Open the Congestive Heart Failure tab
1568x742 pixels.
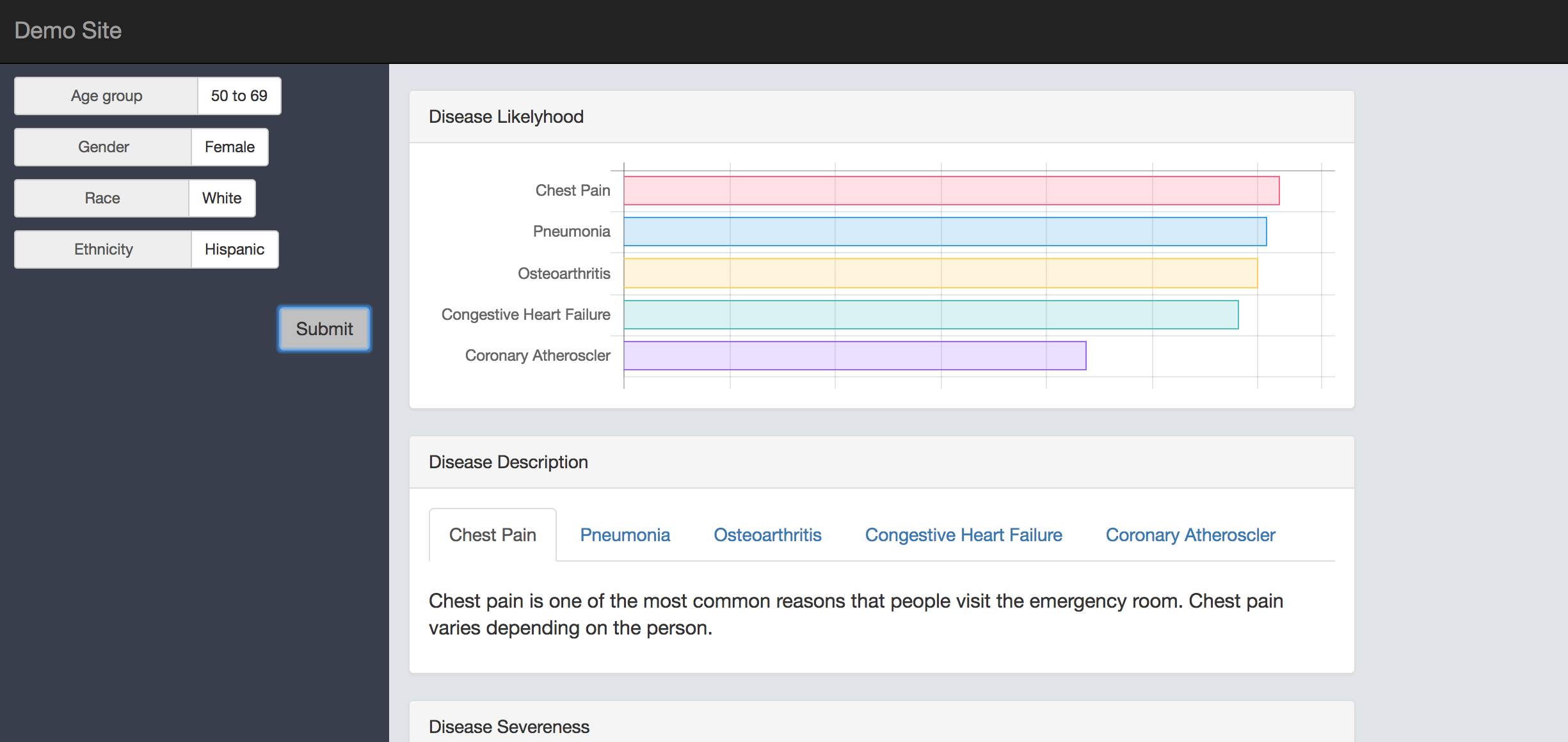click(963, 535)
